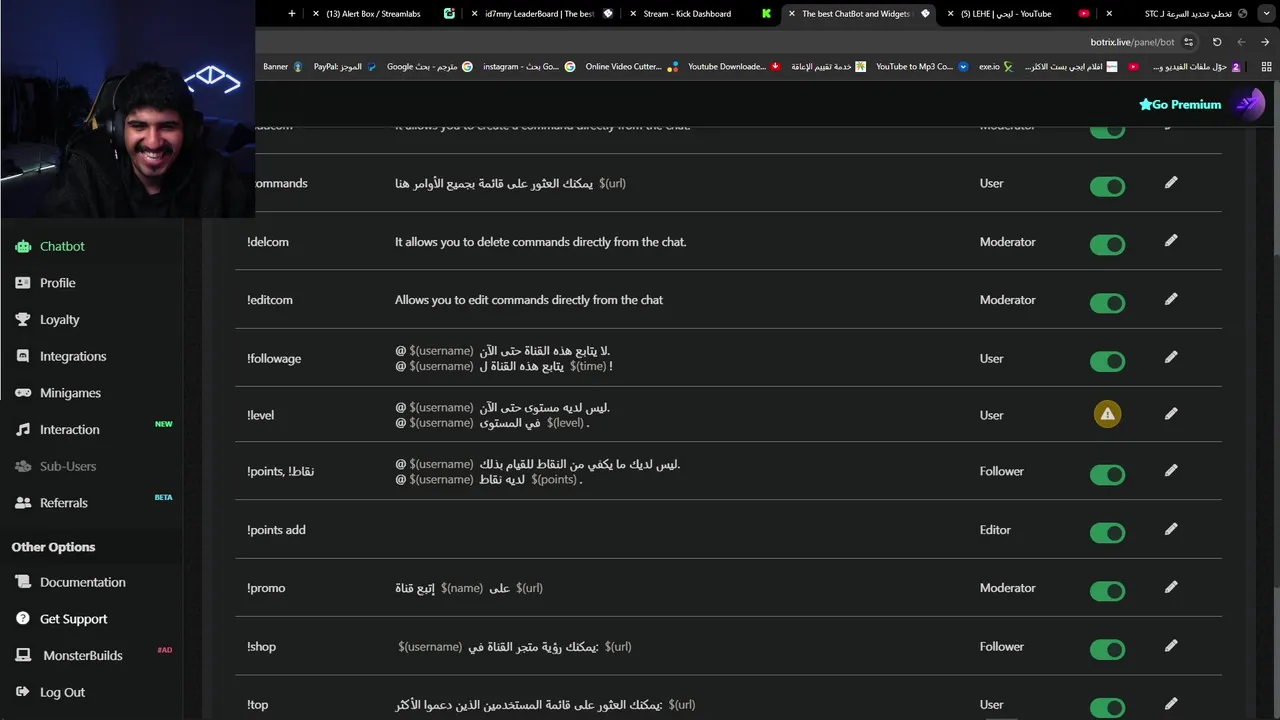This screenshot has height=720, width=1280.
Task: Click the Minigames gamepad icon
Action: point(23,393)
